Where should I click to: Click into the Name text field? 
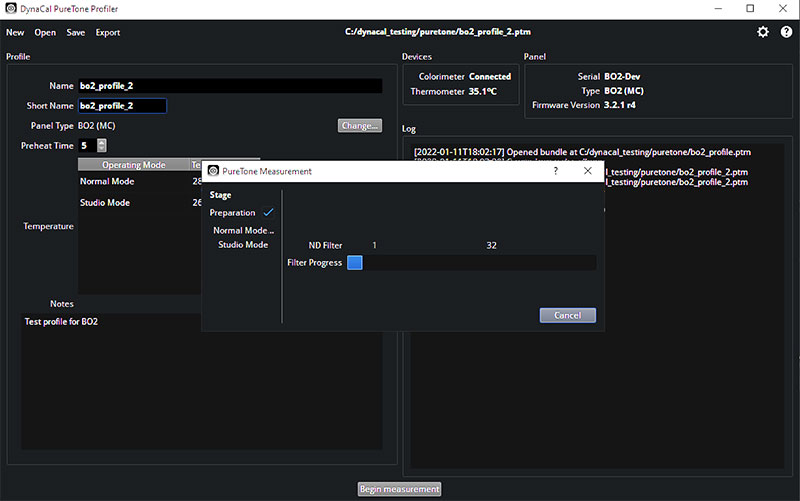point(229,86)
